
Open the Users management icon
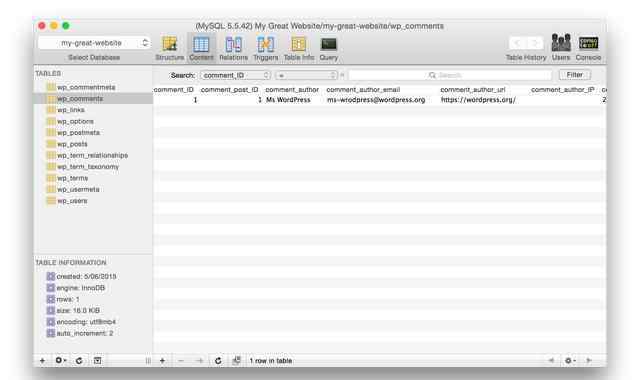(x=561, y=47)
